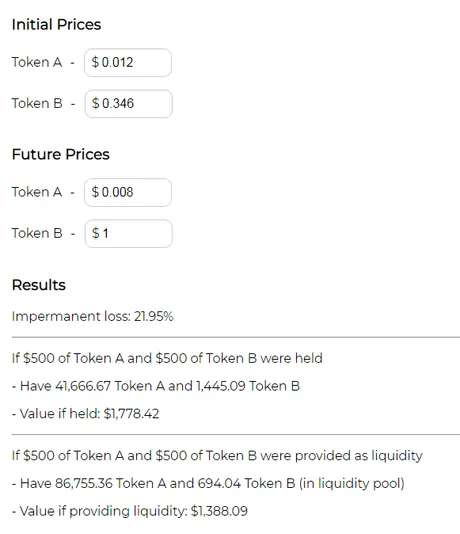Select the Future Prices Token A field showing 0.008
The image size is (460, 534).
click(128, 192)
